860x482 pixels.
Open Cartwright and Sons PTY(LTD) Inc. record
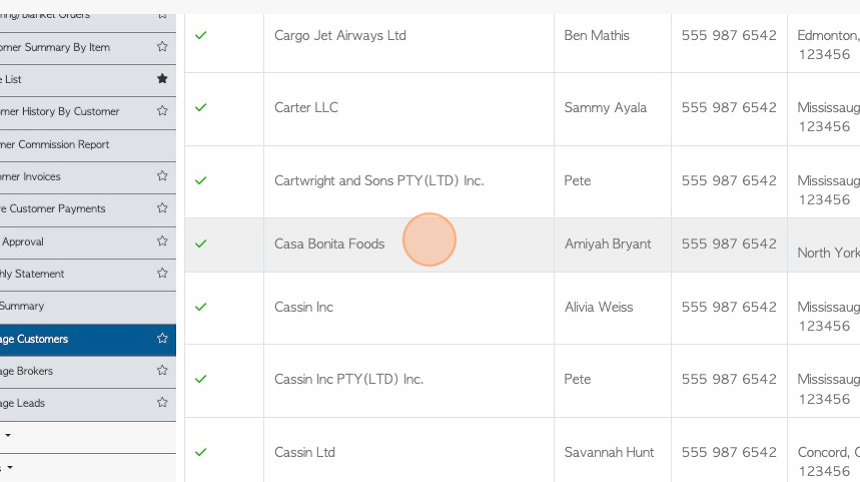coord(379,181)
